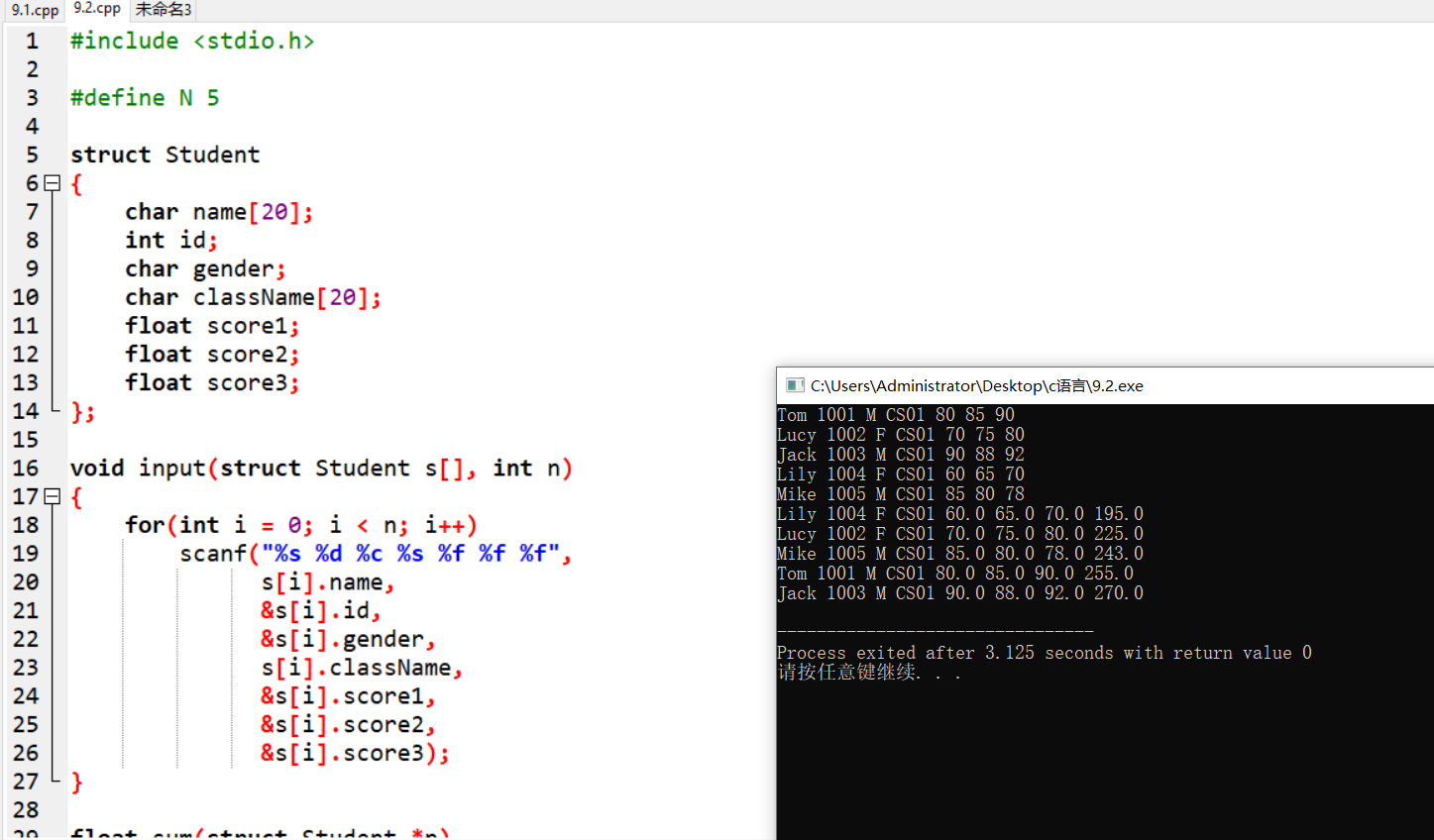Click the s[i].name, argument line
Viewport: 1434px width, 840px height.
click(x=328, y=582)
